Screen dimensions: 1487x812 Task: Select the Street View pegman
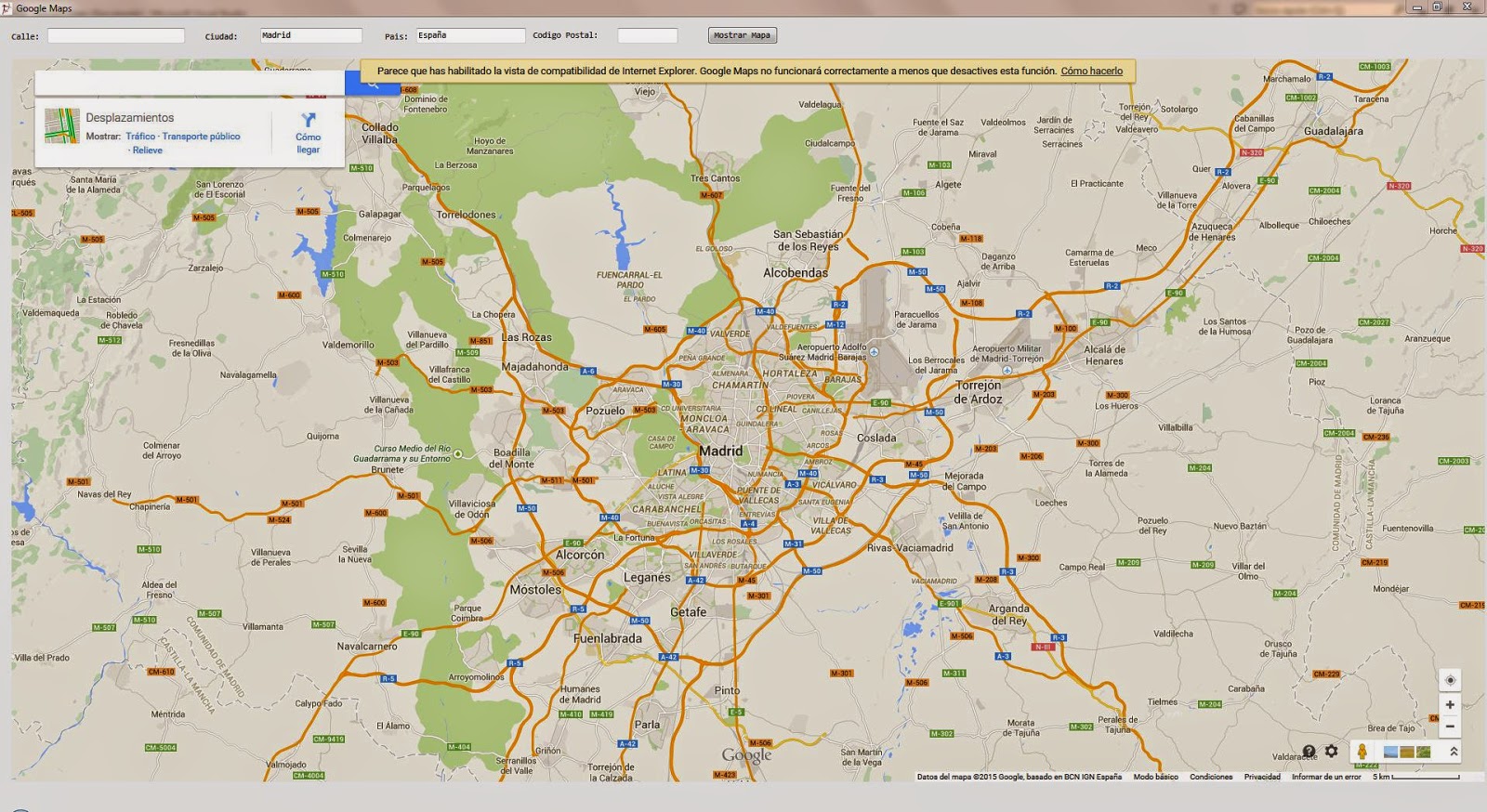tap(1362, 752)
